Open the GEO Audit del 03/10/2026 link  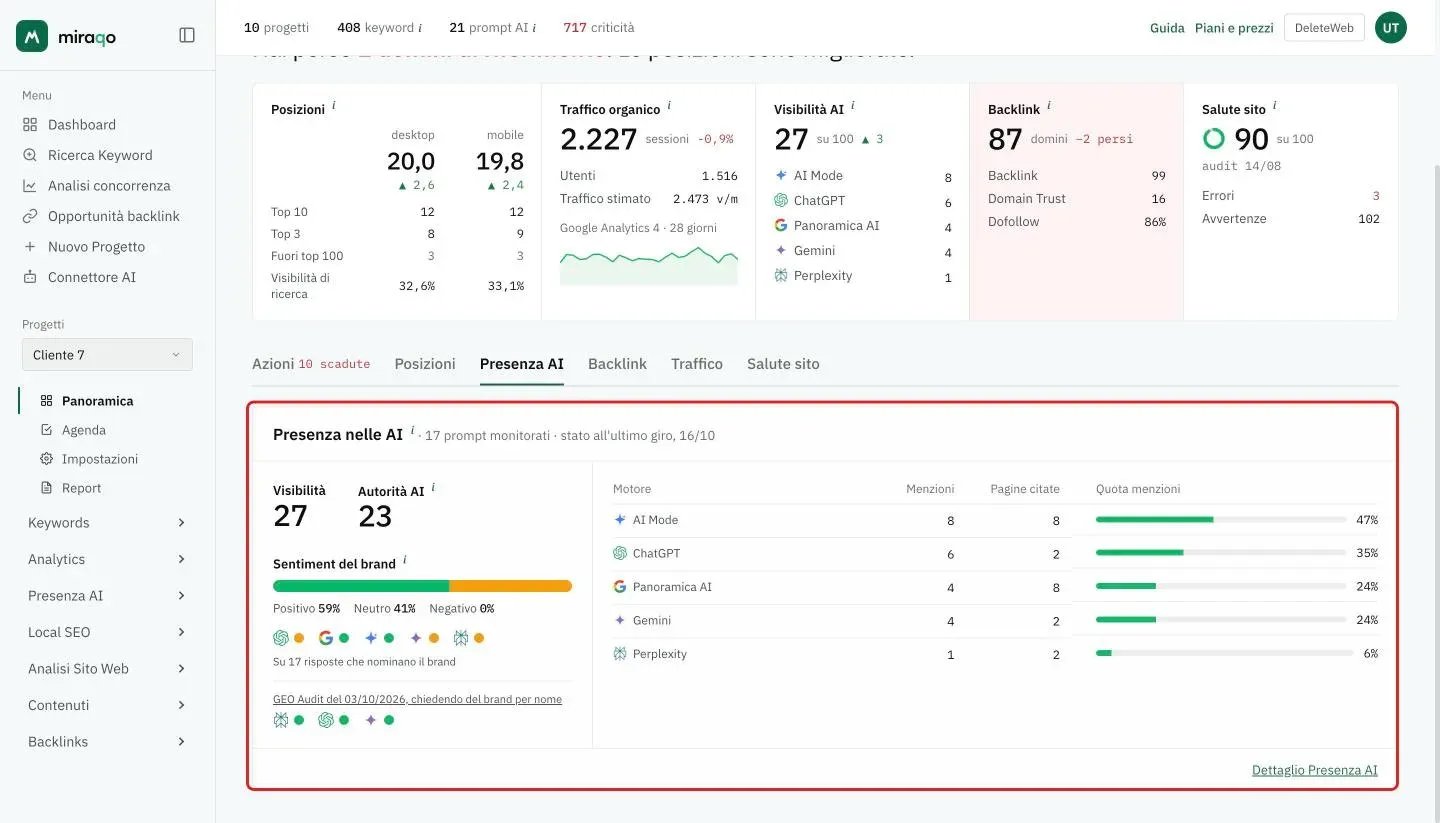417,699
